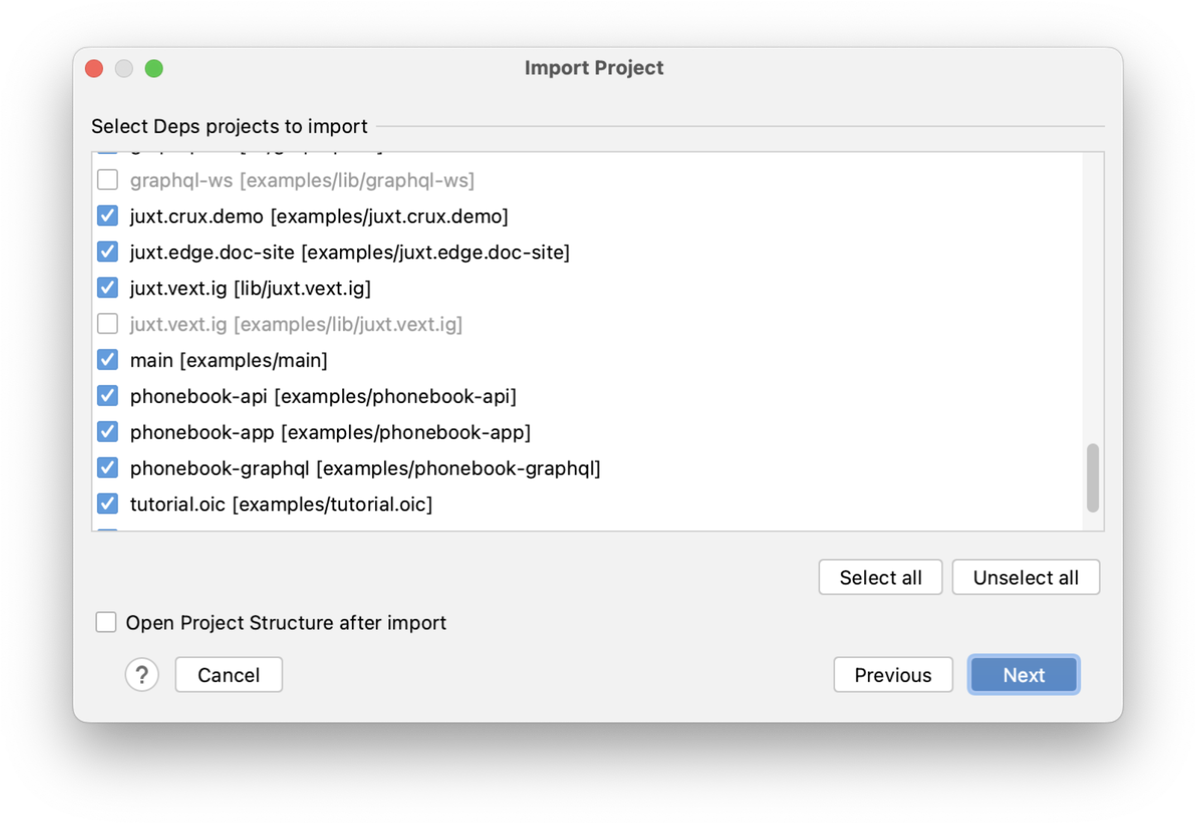Open the help question mark icon
1196x823 pixels.
pos(142,675)
